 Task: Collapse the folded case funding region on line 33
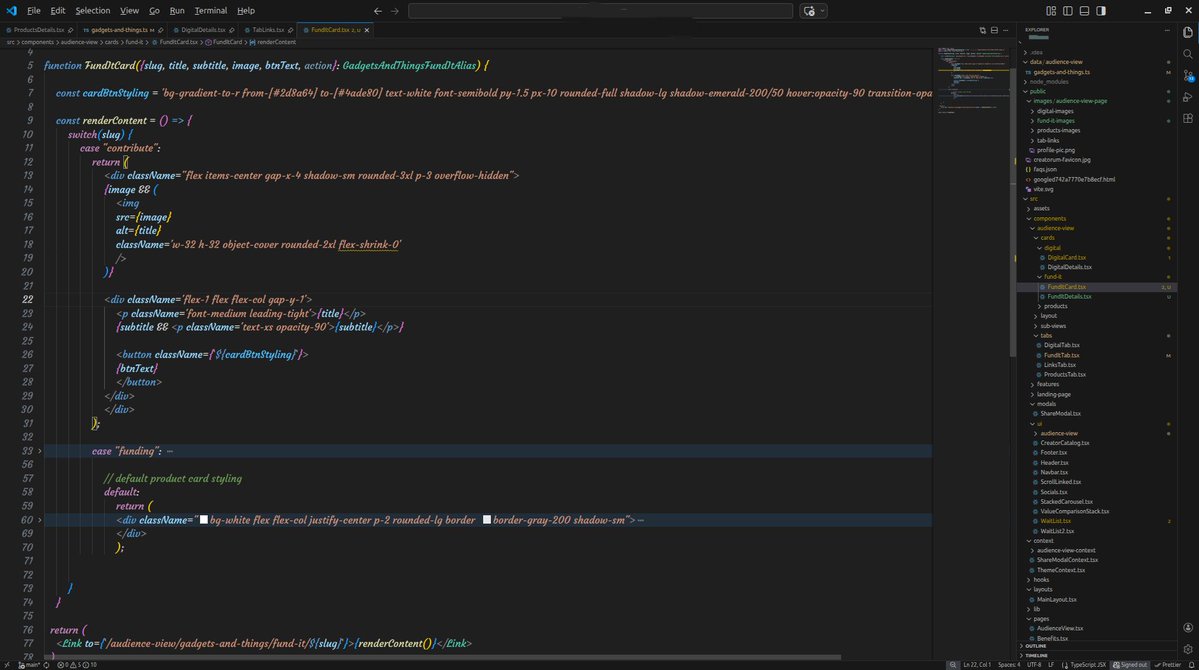[x=40, y=450]
